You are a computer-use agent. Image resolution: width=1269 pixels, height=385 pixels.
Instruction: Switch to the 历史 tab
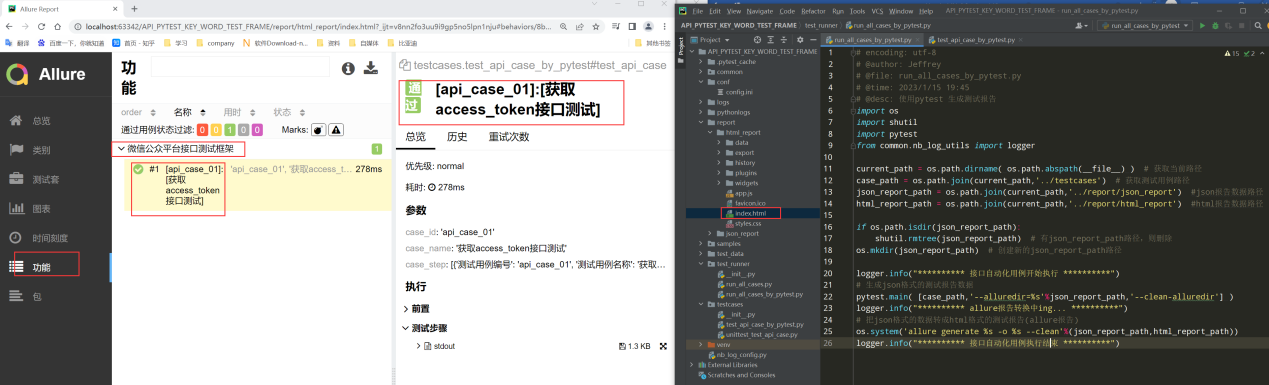457,137
